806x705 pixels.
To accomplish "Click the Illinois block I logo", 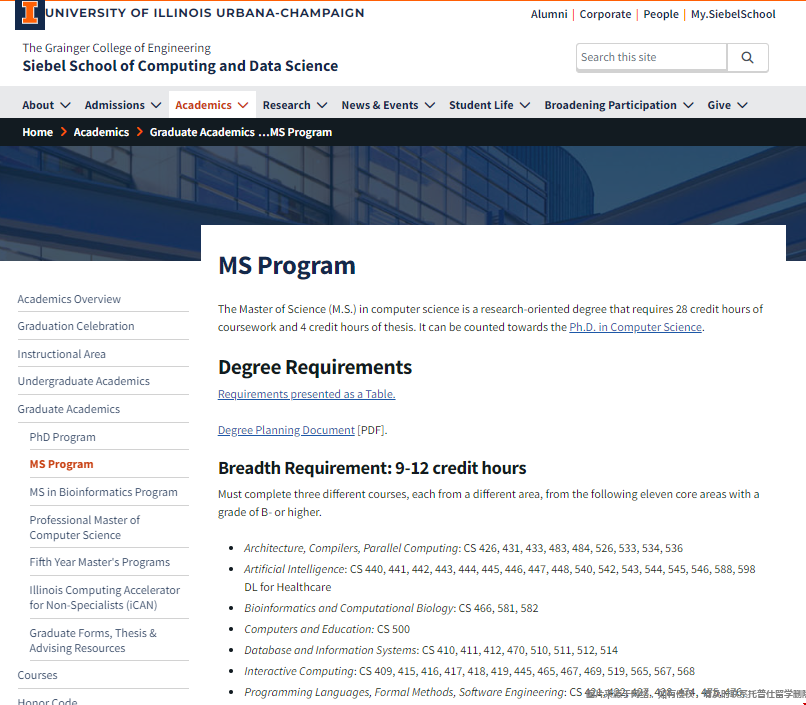I will pos(30,13).
